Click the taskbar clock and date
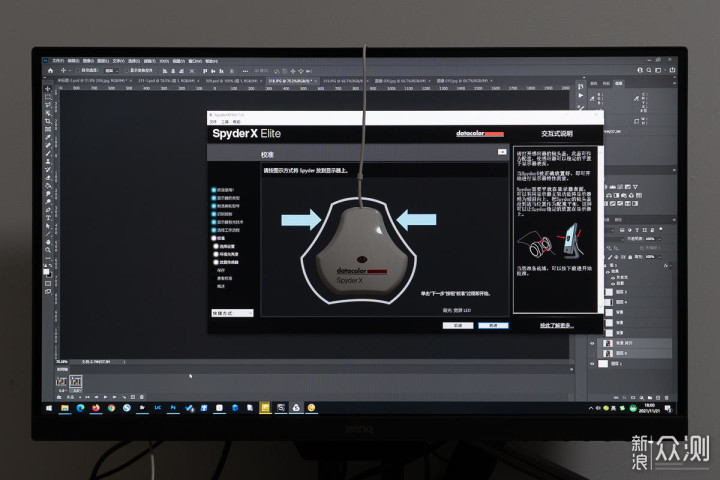The width and height of the screenshot is (720, 480). click(x=649, y=408)
